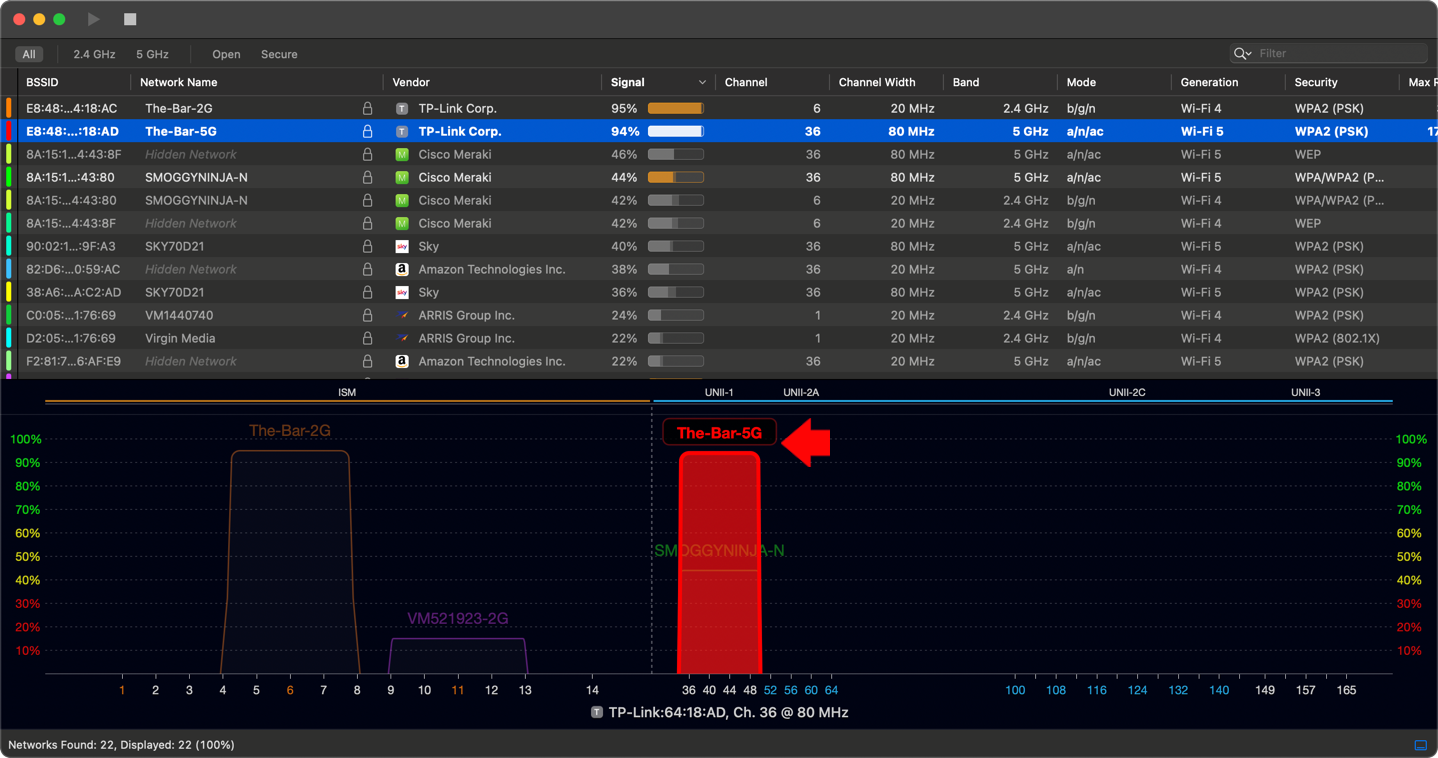
Task: Select the VM1440740 network row
Action: coord(719,315)
